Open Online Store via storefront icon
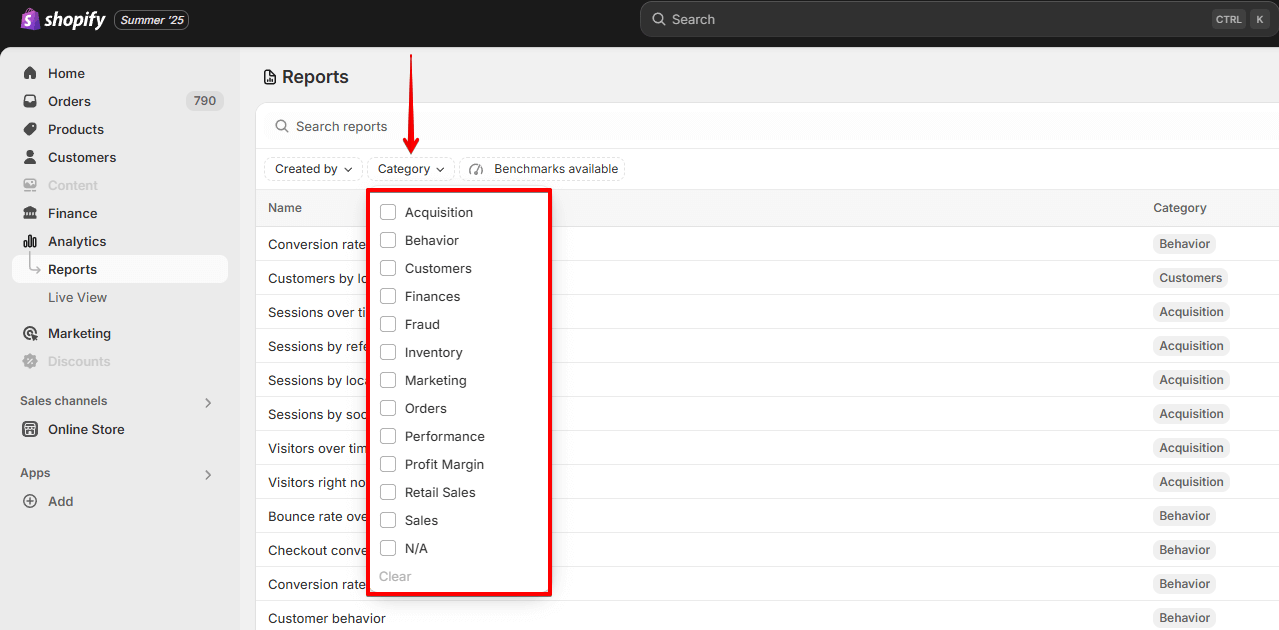 pyautogui.click(x=30, y=429)
